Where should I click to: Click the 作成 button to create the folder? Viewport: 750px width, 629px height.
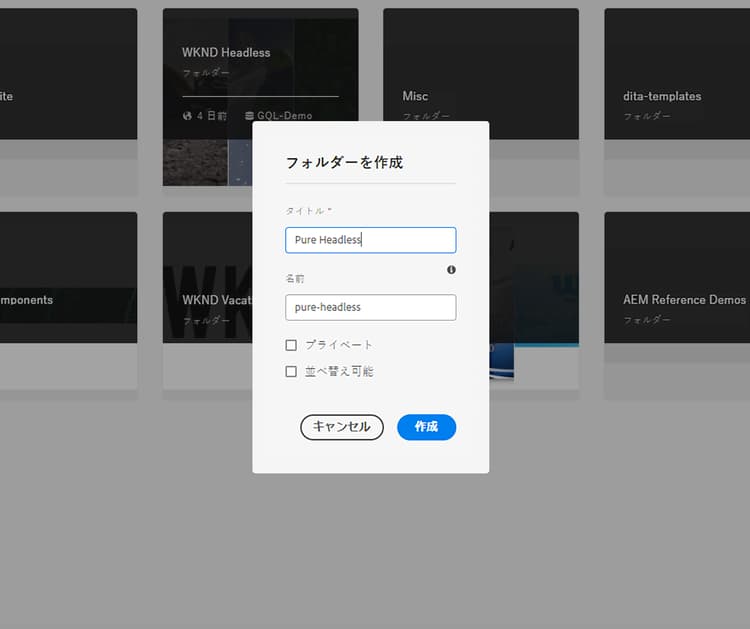[x=426, y=427]
